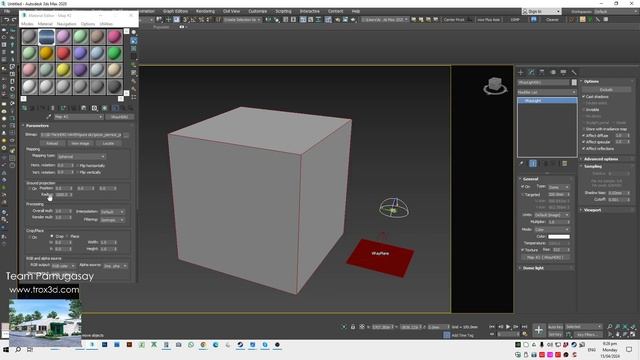Select the Crop radio button
The image size is (640, 360).
(52, 236)
